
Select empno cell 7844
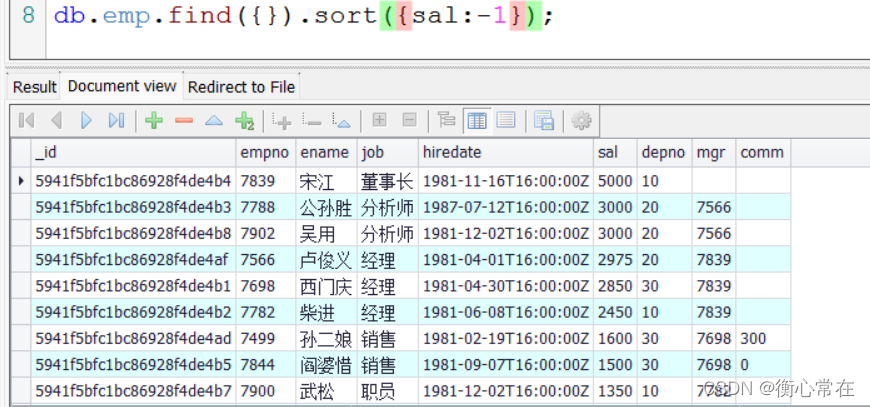(266, 365)
